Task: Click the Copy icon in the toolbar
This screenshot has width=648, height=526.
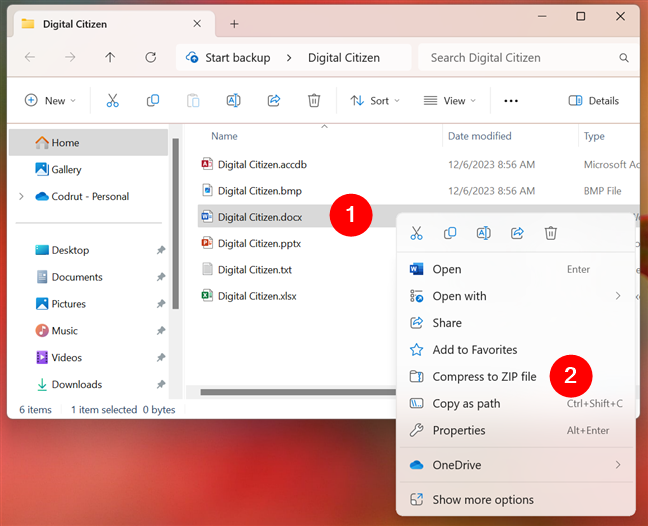Action: (x=153, y=100)
